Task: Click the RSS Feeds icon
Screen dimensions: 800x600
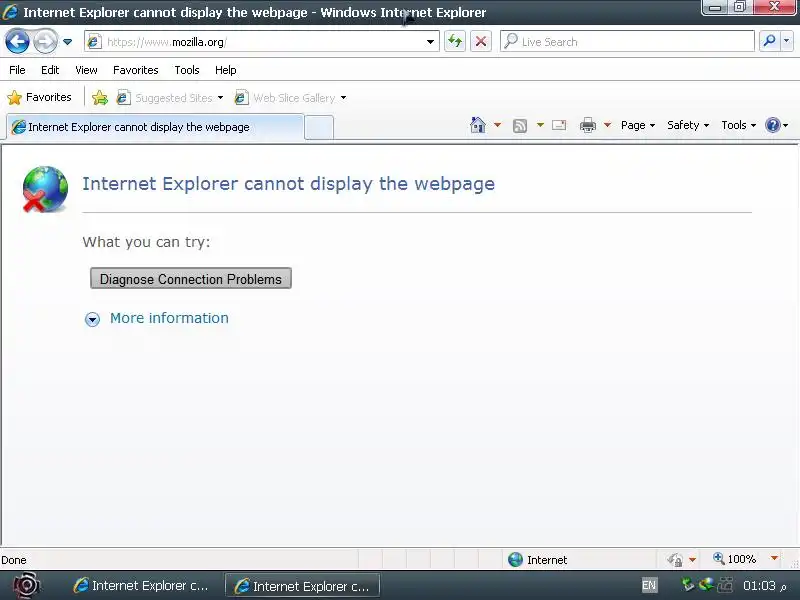Action: [519, 126]
